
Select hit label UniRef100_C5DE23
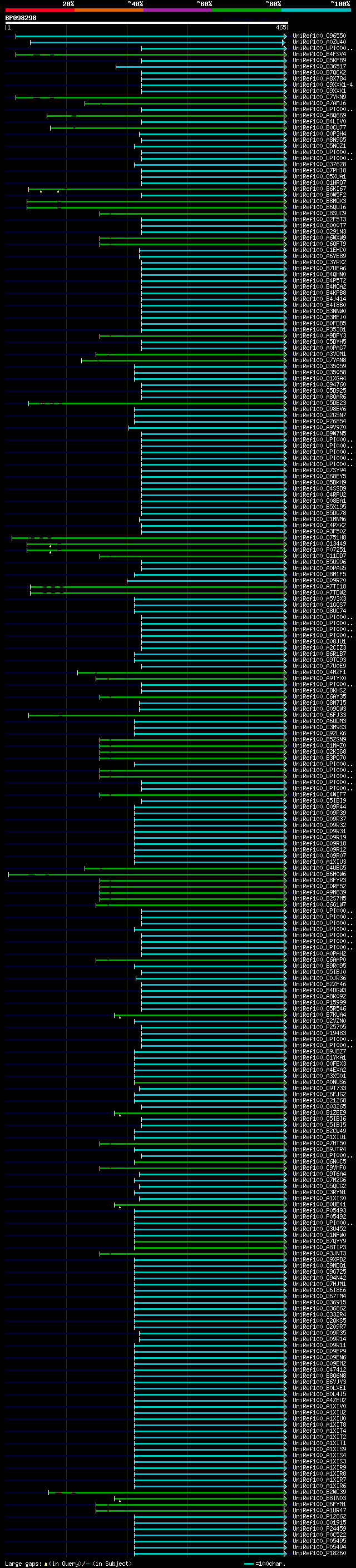(x=319, y=403)
